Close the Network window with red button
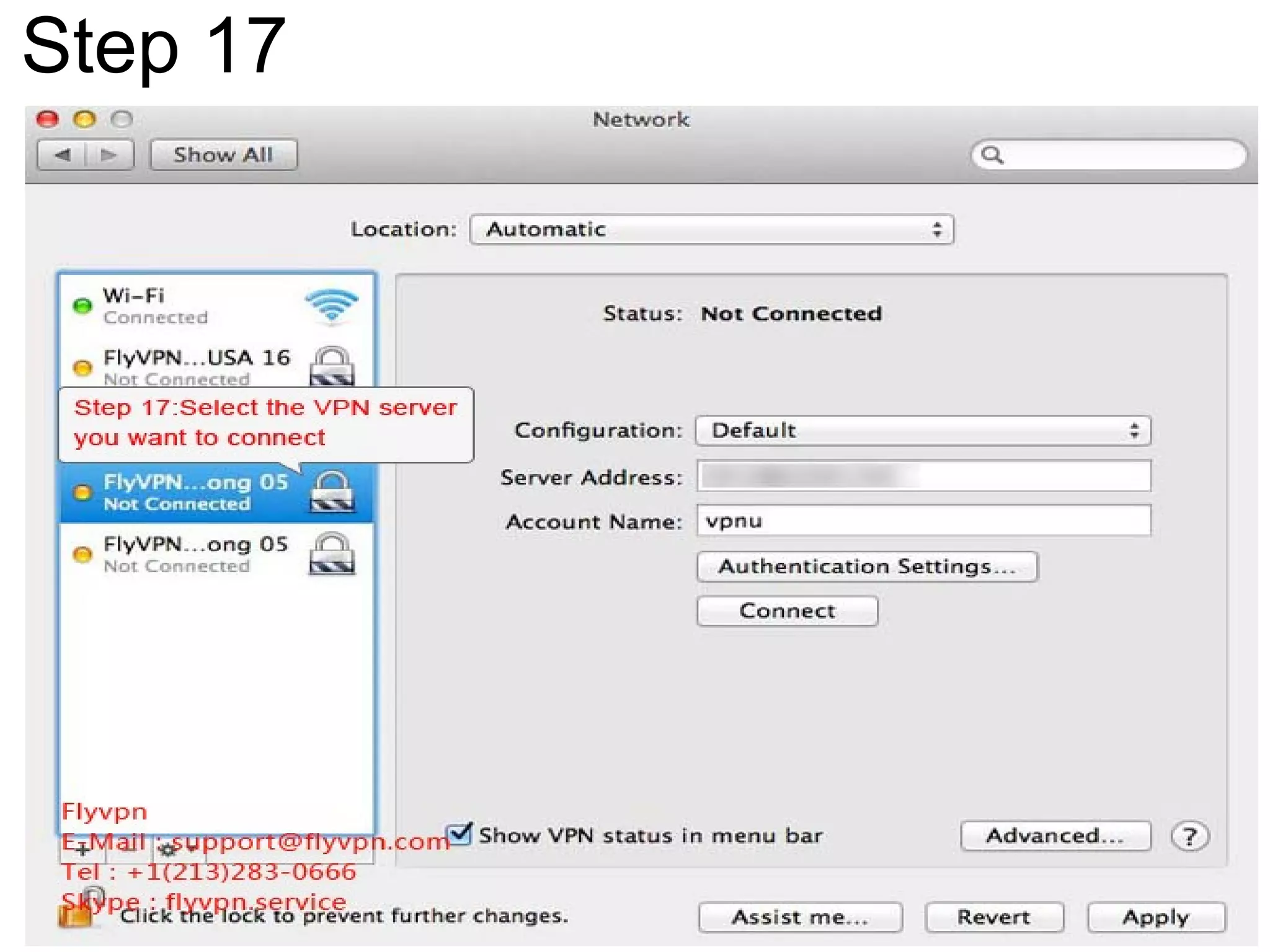 pyautogui.click(x=48, y=119)
